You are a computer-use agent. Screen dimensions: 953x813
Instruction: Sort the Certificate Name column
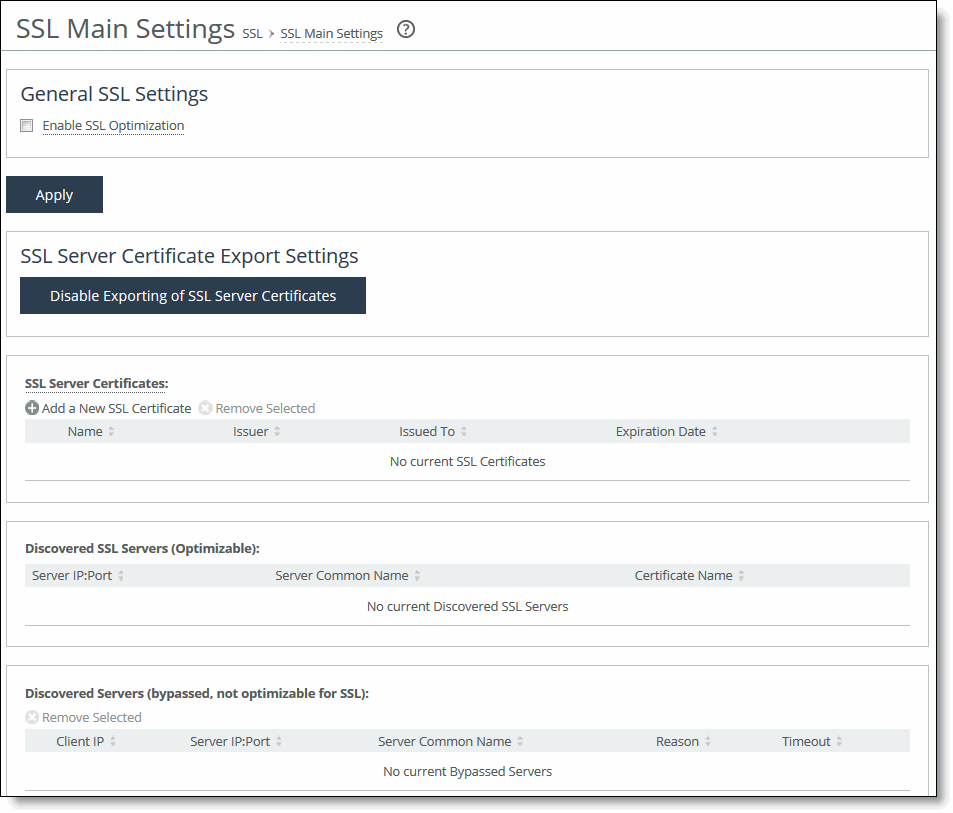[x=746, y=575]
